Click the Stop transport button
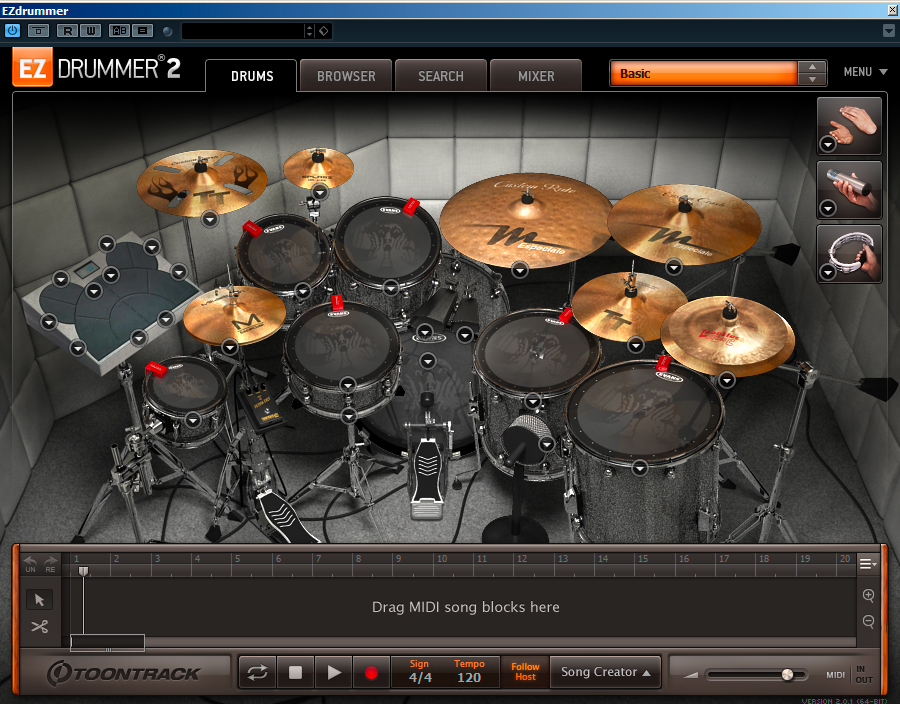This screenshot has width=900, height=704. coord(296,672)
